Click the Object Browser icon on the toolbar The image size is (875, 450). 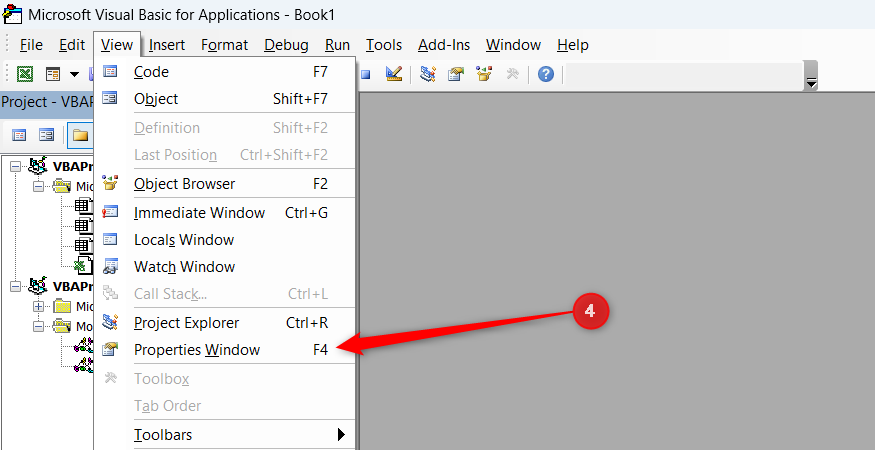click(484, 74)
